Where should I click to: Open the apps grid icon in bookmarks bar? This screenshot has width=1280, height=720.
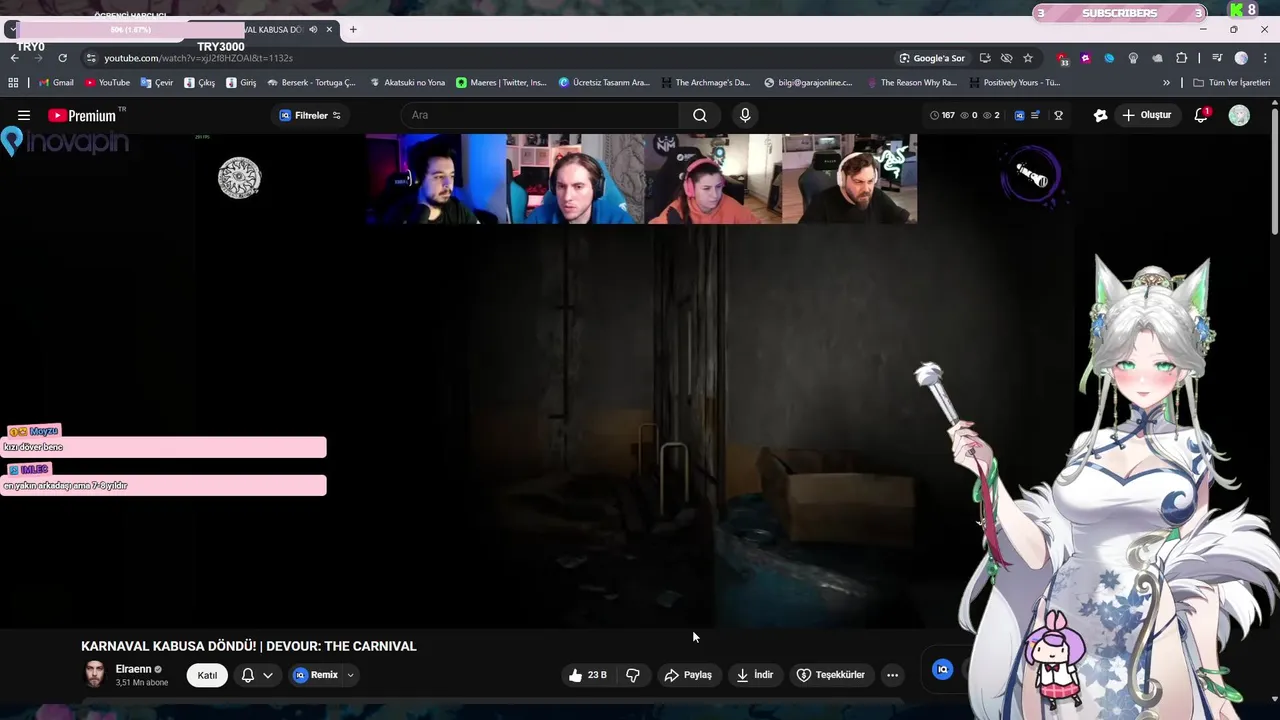click(13, 83)
